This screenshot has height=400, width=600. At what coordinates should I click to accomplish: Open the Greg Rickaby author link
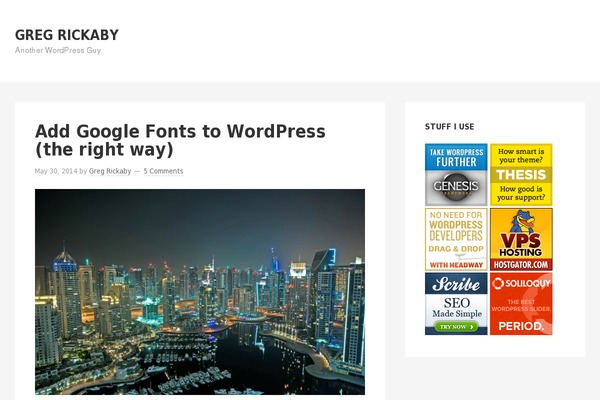pos(110,171)
